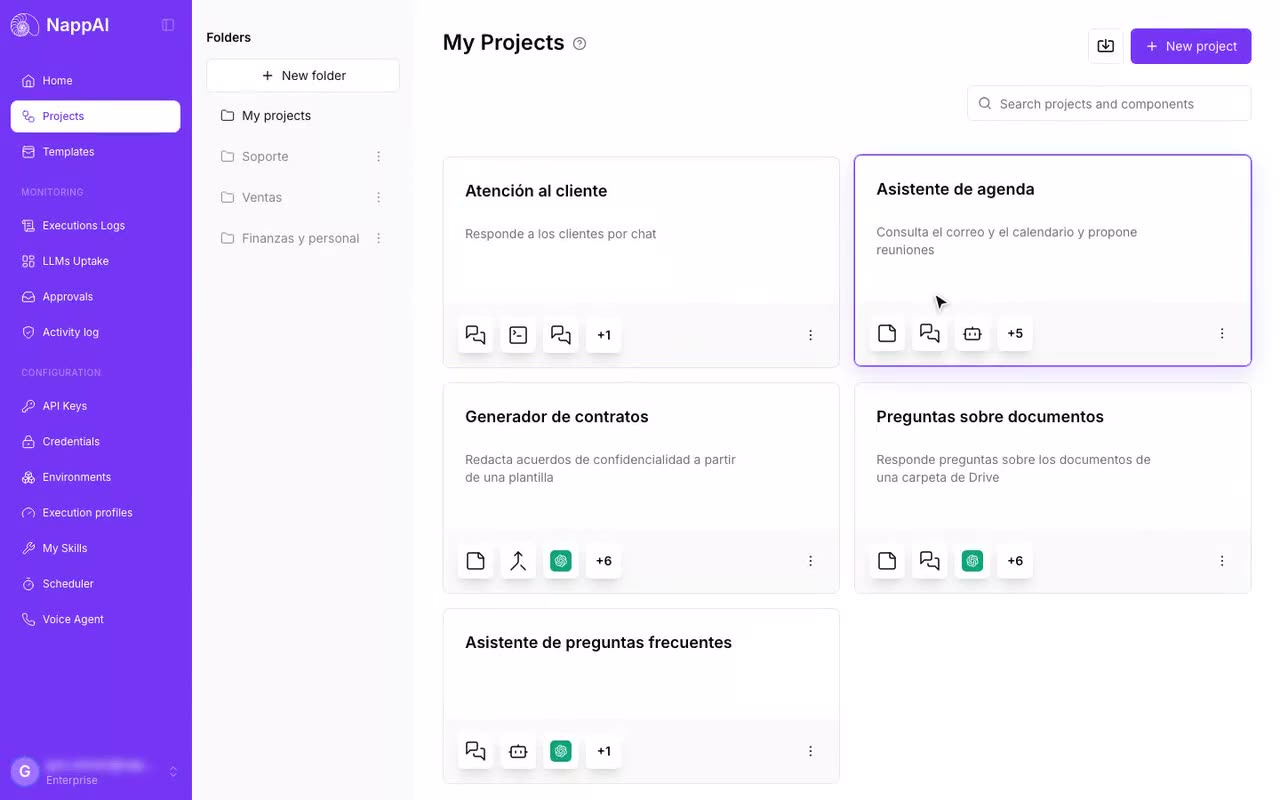Screen dimensions: 1280x800
Task: Click the bot icon in Asistente de preguntas frecuentes
Action: [518, 751]
